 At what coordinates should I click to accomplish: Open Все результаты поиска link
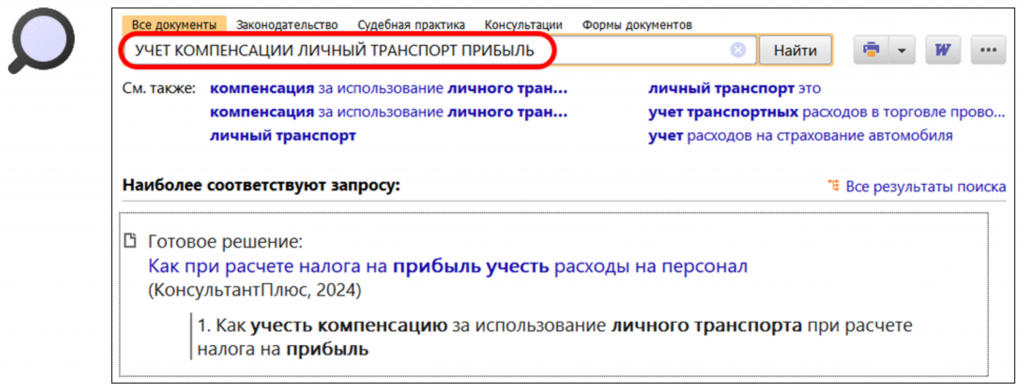pyautogui.click(x=925, y=187)
